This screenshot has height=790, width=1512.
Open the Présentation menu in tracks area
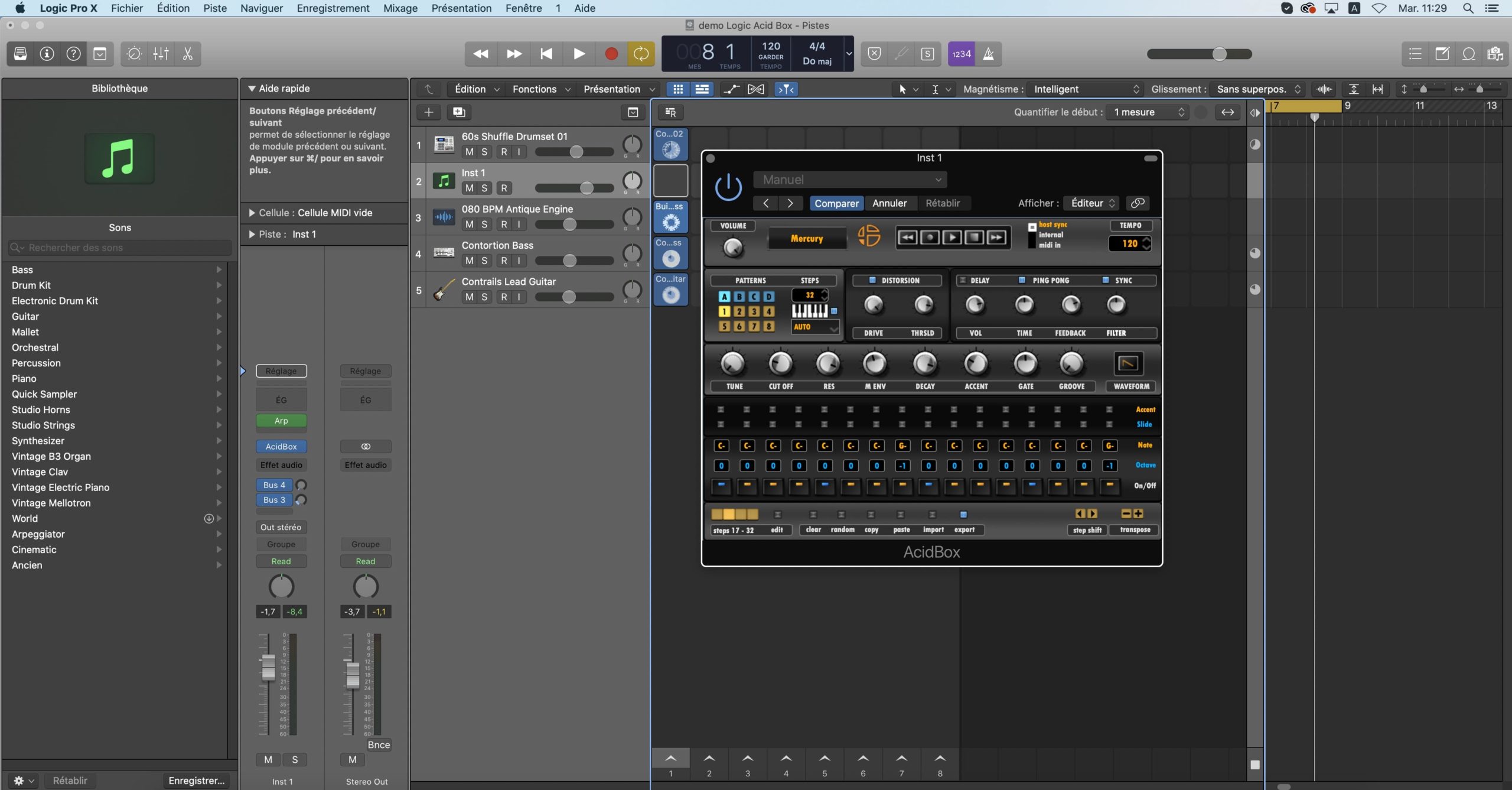[618, 89]
